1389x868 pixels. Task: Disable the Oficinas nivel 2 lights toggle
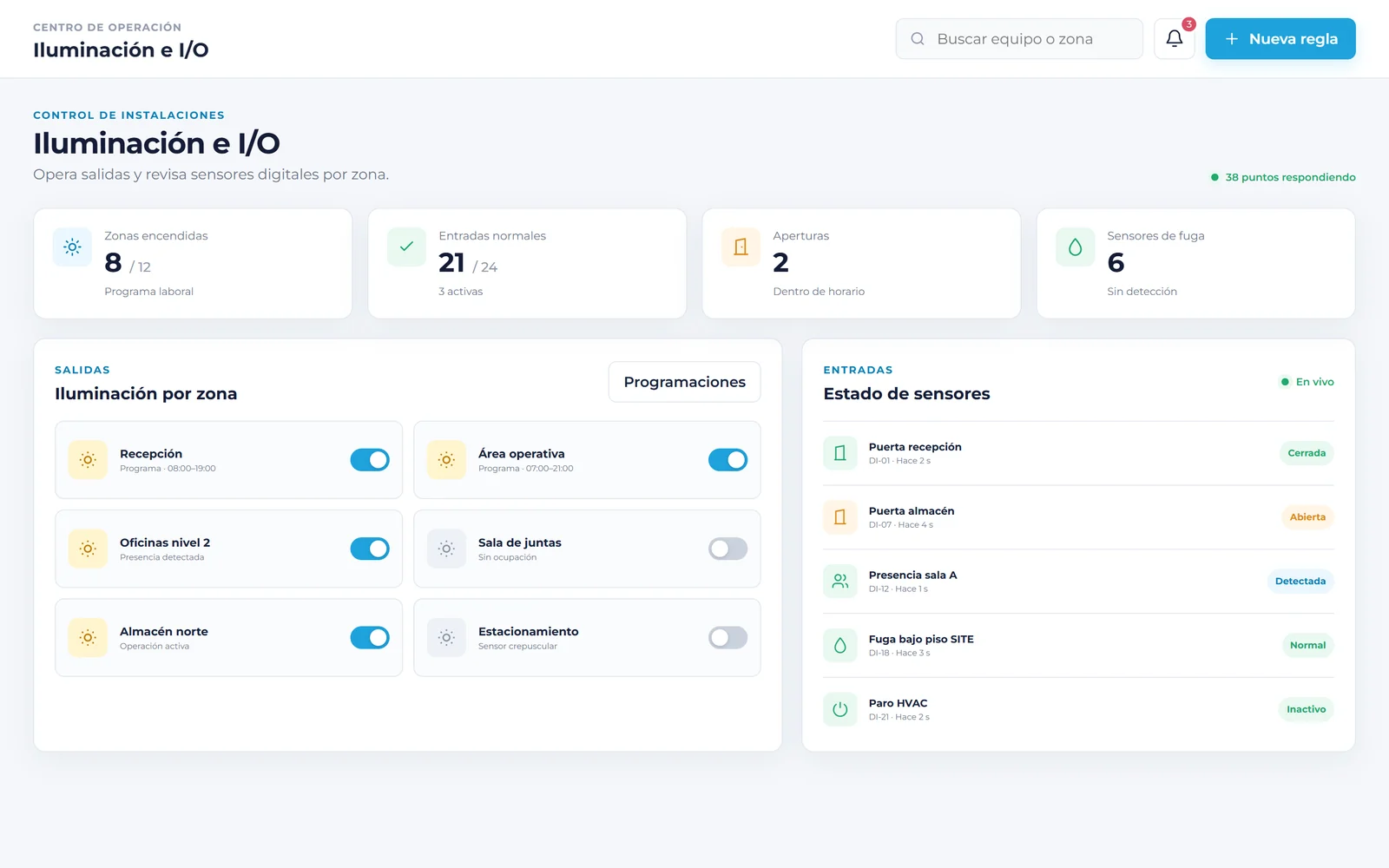coord(370,549)
